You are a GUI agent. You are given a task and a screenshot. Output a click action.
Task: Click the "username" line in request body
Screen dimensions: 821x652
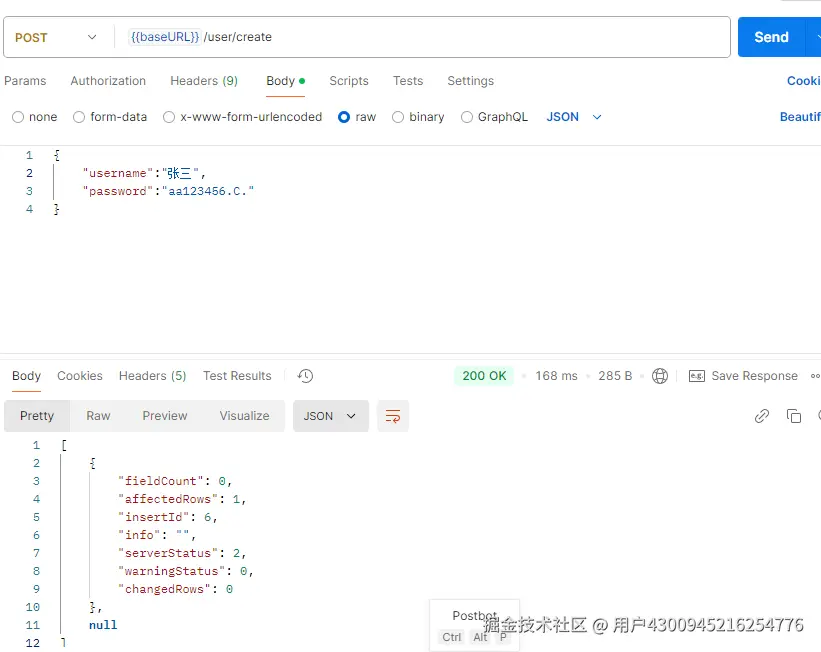tap(145, 173)
